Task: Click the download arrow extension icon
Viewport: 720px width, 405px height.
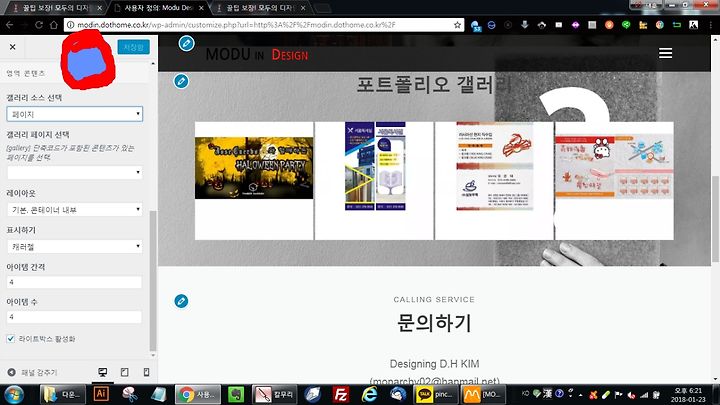Action: [525, 25]
